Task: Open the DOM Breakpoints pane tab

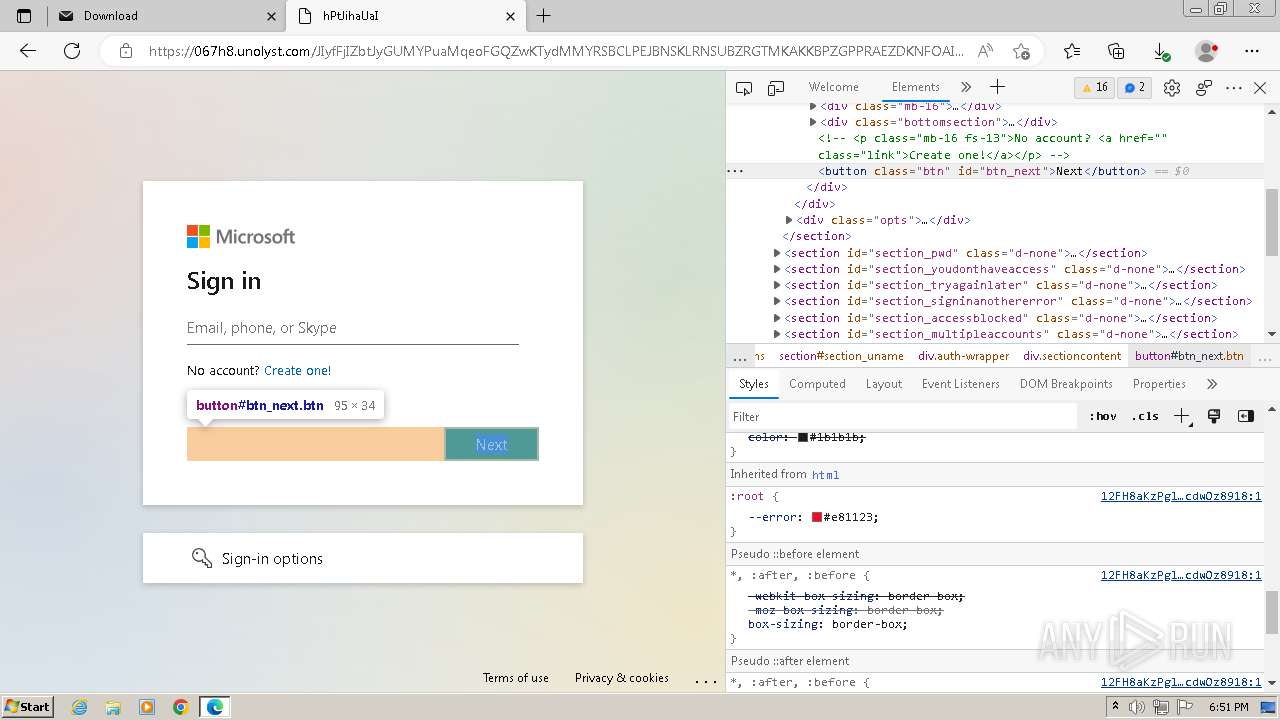Action: [1066, 384]
